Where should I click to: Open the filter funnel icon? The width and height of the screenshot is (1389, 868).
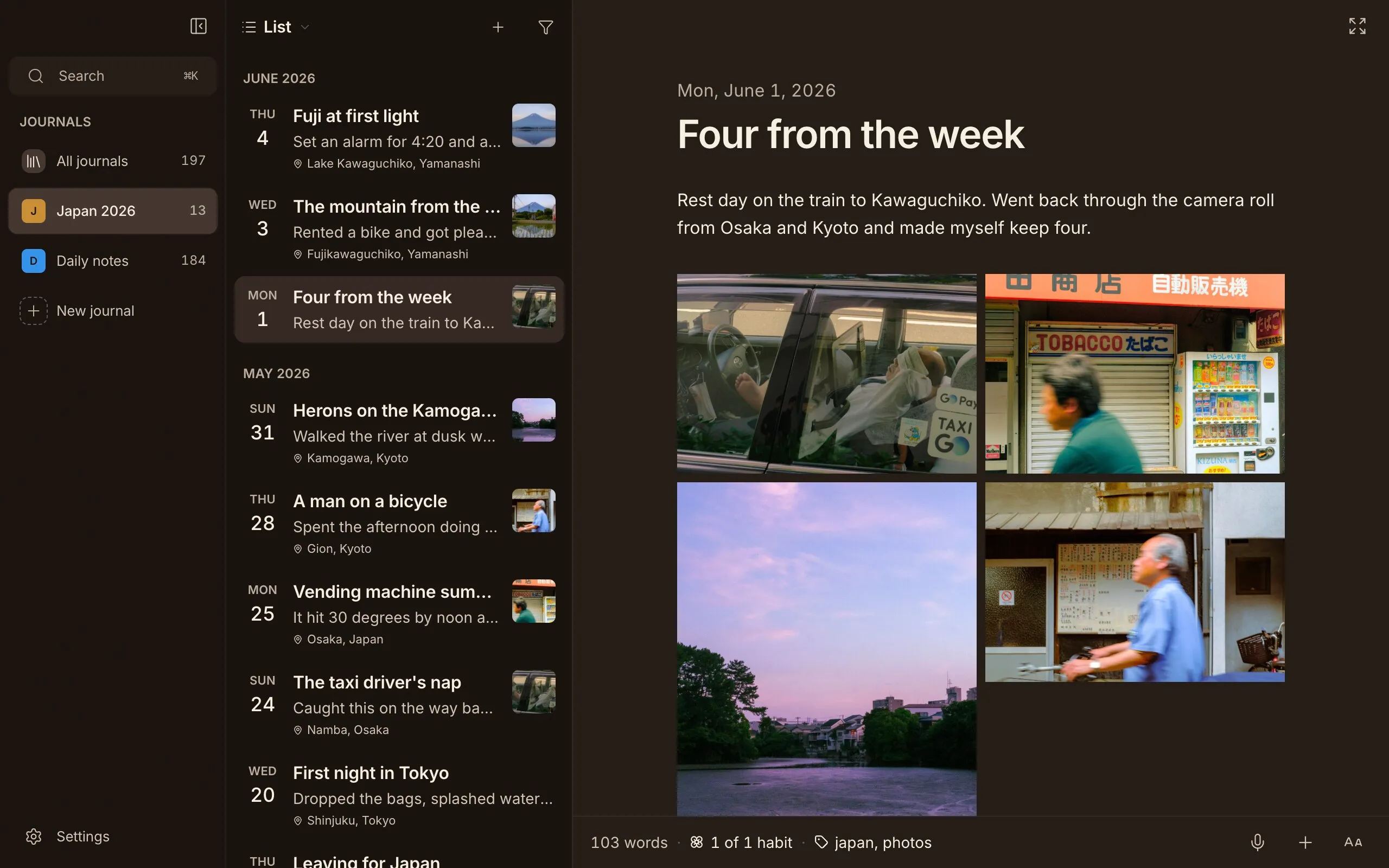[545, 27]
